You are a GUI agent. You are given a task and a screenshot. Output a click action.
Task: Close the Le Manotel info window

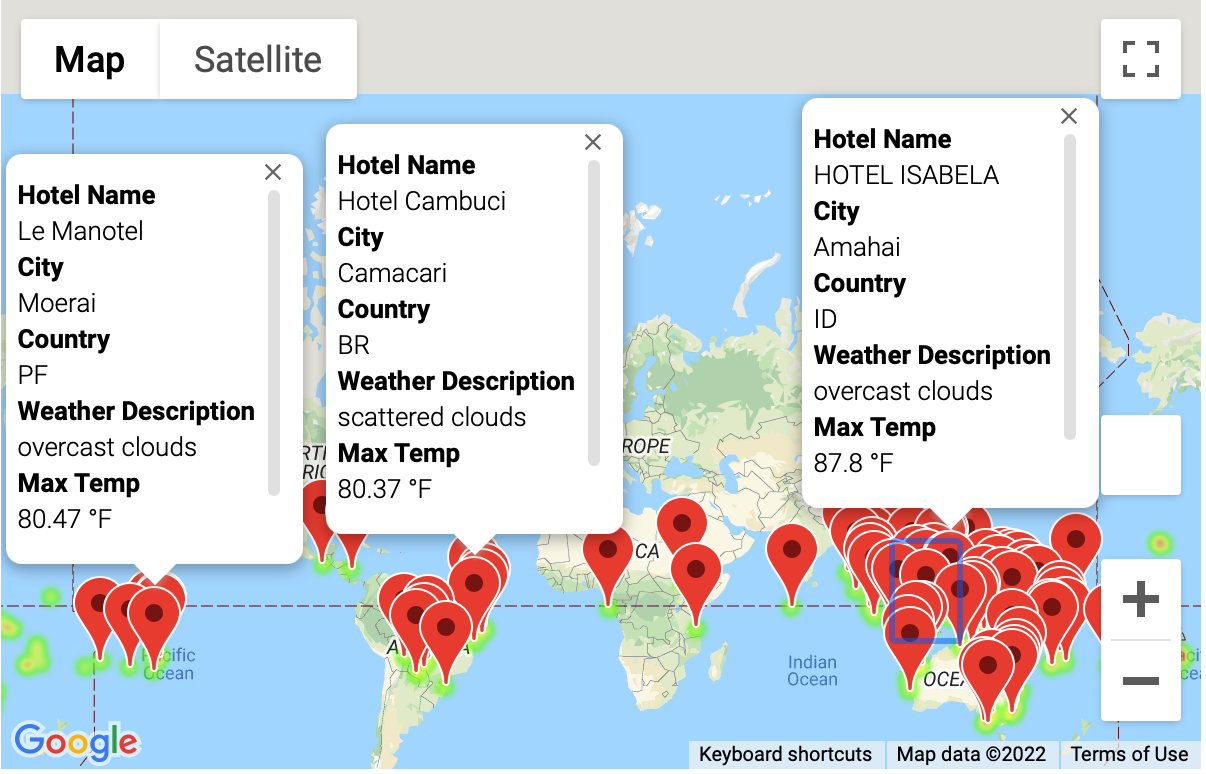pos(272,172)
